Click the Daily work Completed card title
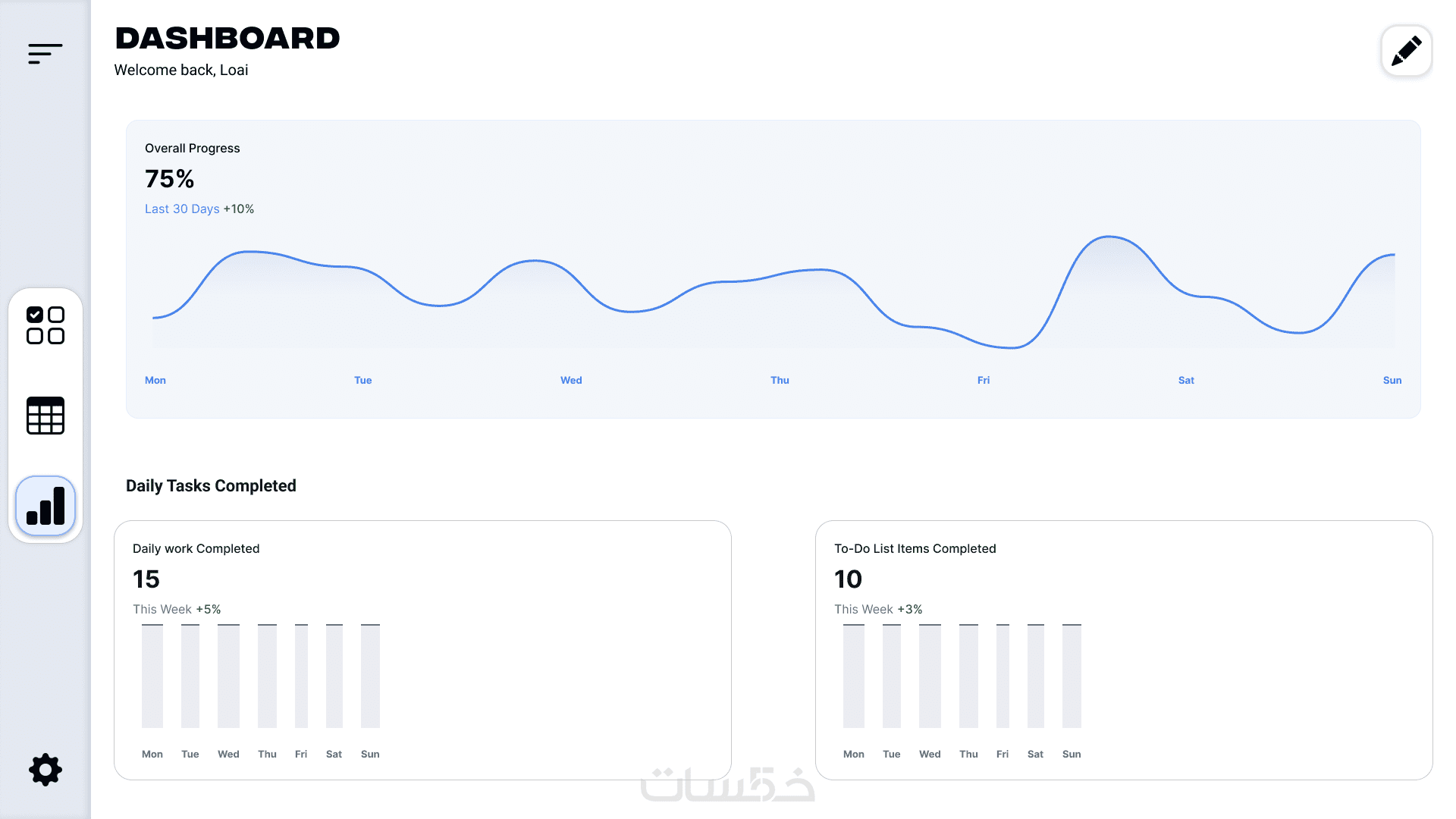Image resolution: width=1456 pixels, height=819 pixels. coord(196,549)
